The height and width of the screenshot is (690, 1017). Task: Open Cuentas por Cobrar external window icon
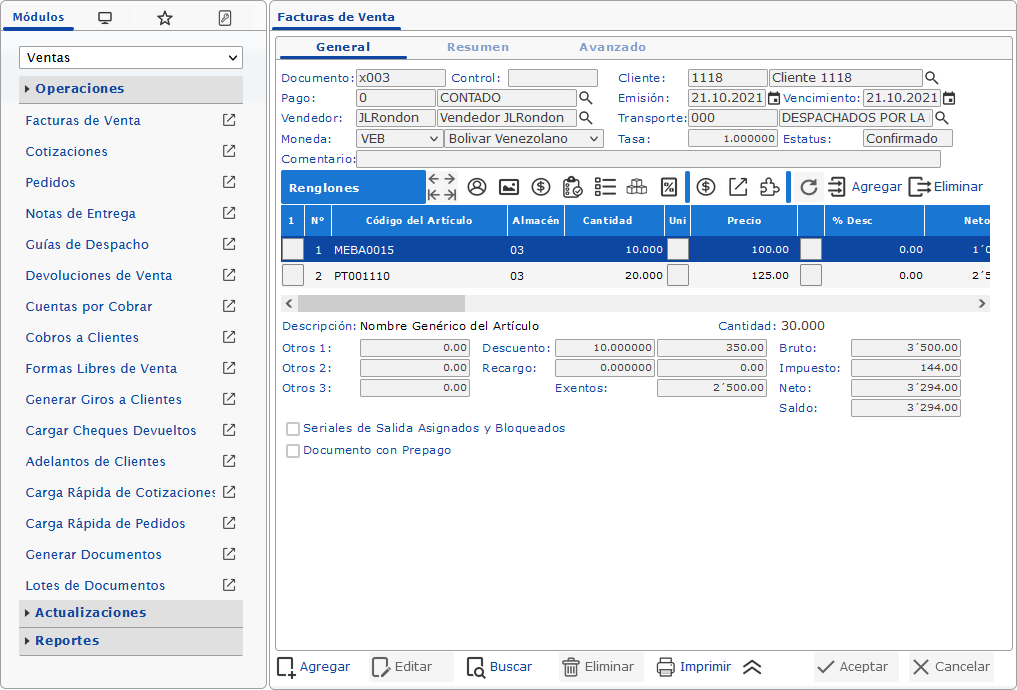(229, 306)
